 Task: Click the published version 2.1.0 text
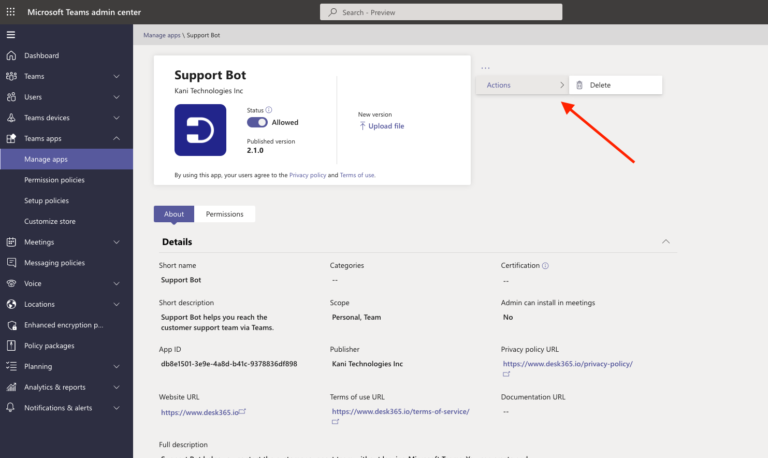tap(255, 150)
